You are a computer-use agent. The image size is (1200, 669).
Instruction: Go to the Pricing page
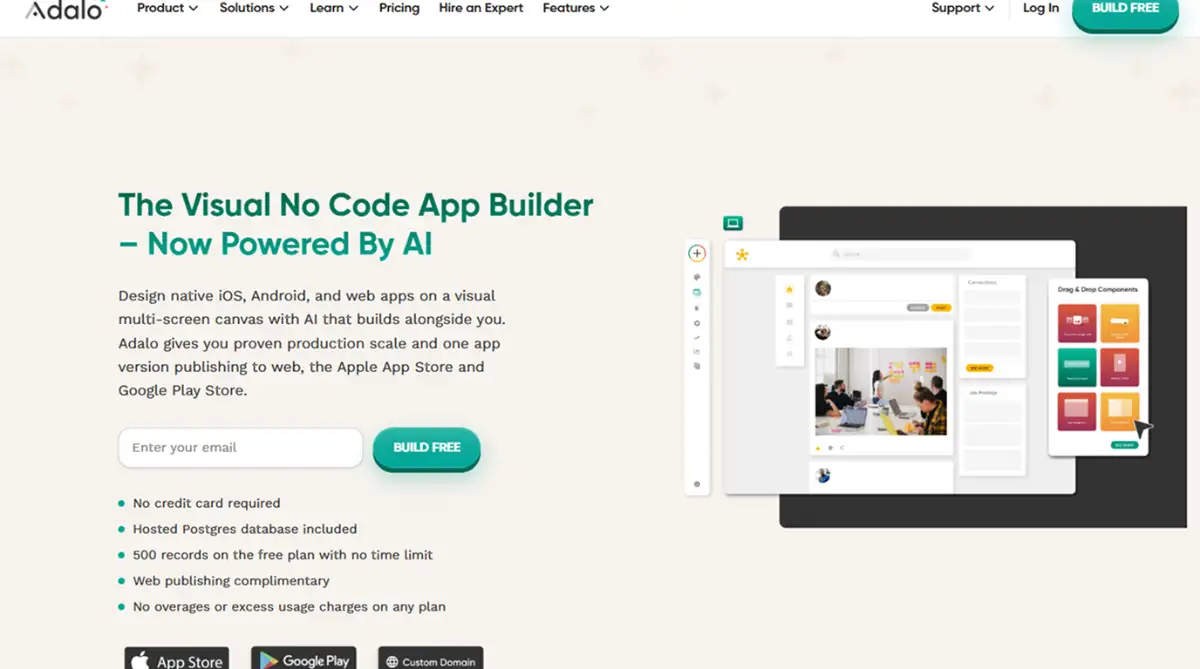coord(399,8)
